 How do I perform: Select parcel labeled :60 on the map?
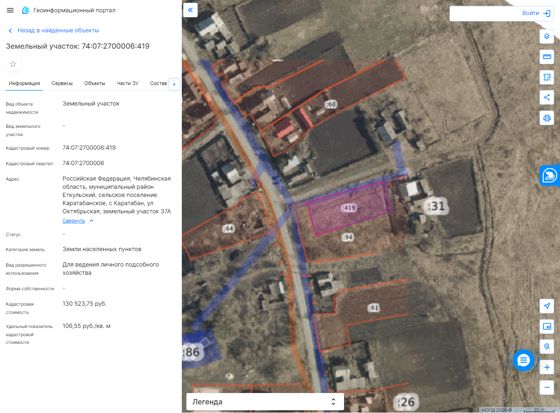331,104
